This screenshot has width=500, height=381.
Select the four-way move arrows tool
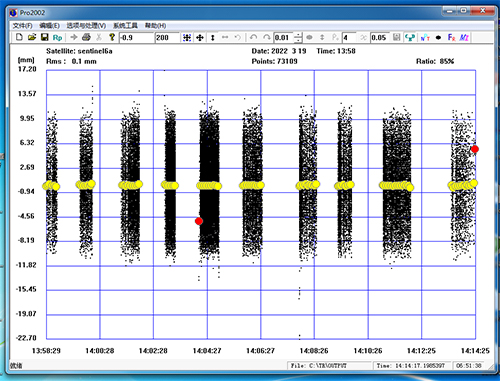(200, 38)
